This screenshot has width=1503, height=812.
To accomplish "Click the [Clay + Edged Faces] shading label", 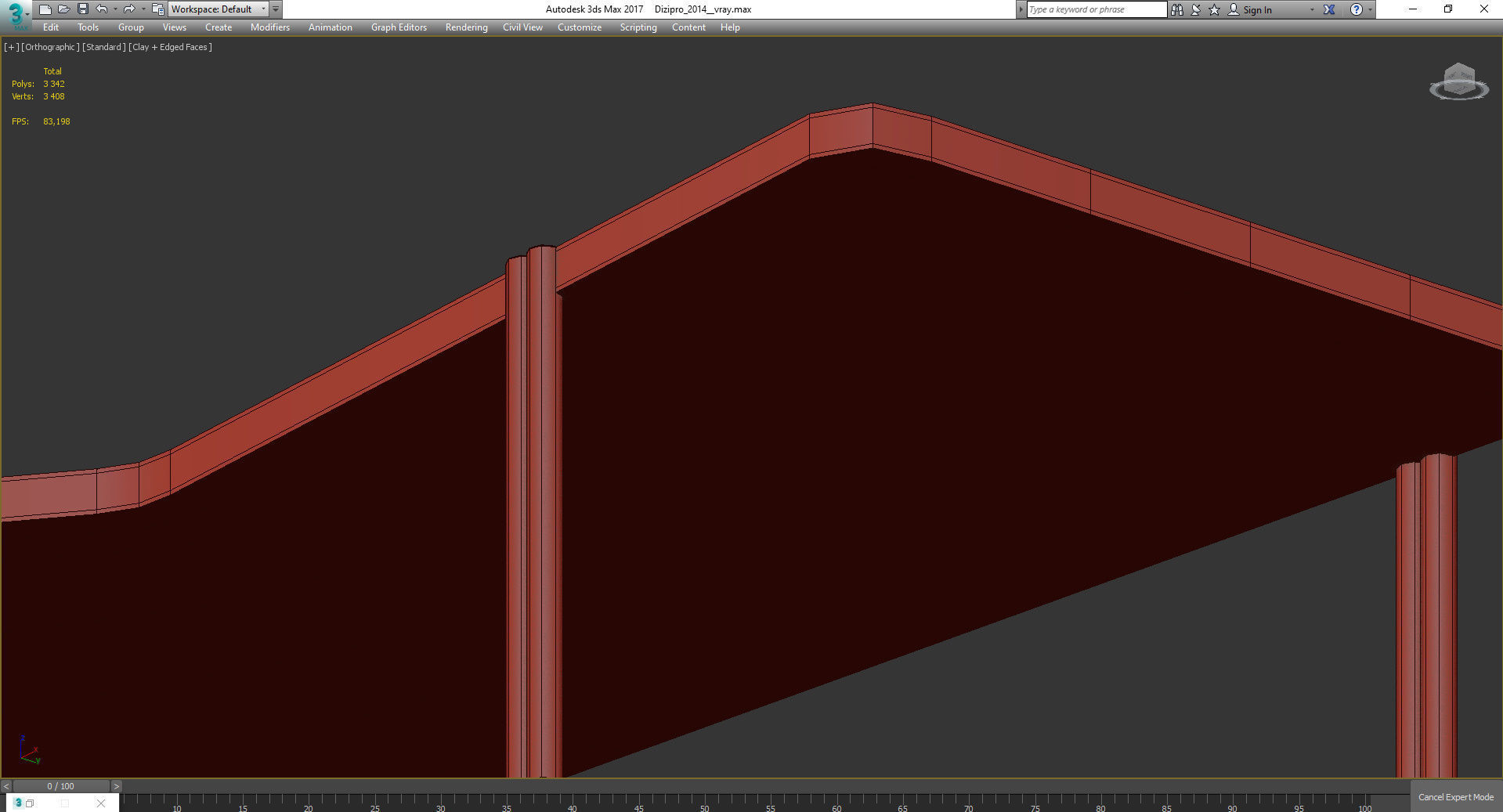I will [x=171, y=47].
